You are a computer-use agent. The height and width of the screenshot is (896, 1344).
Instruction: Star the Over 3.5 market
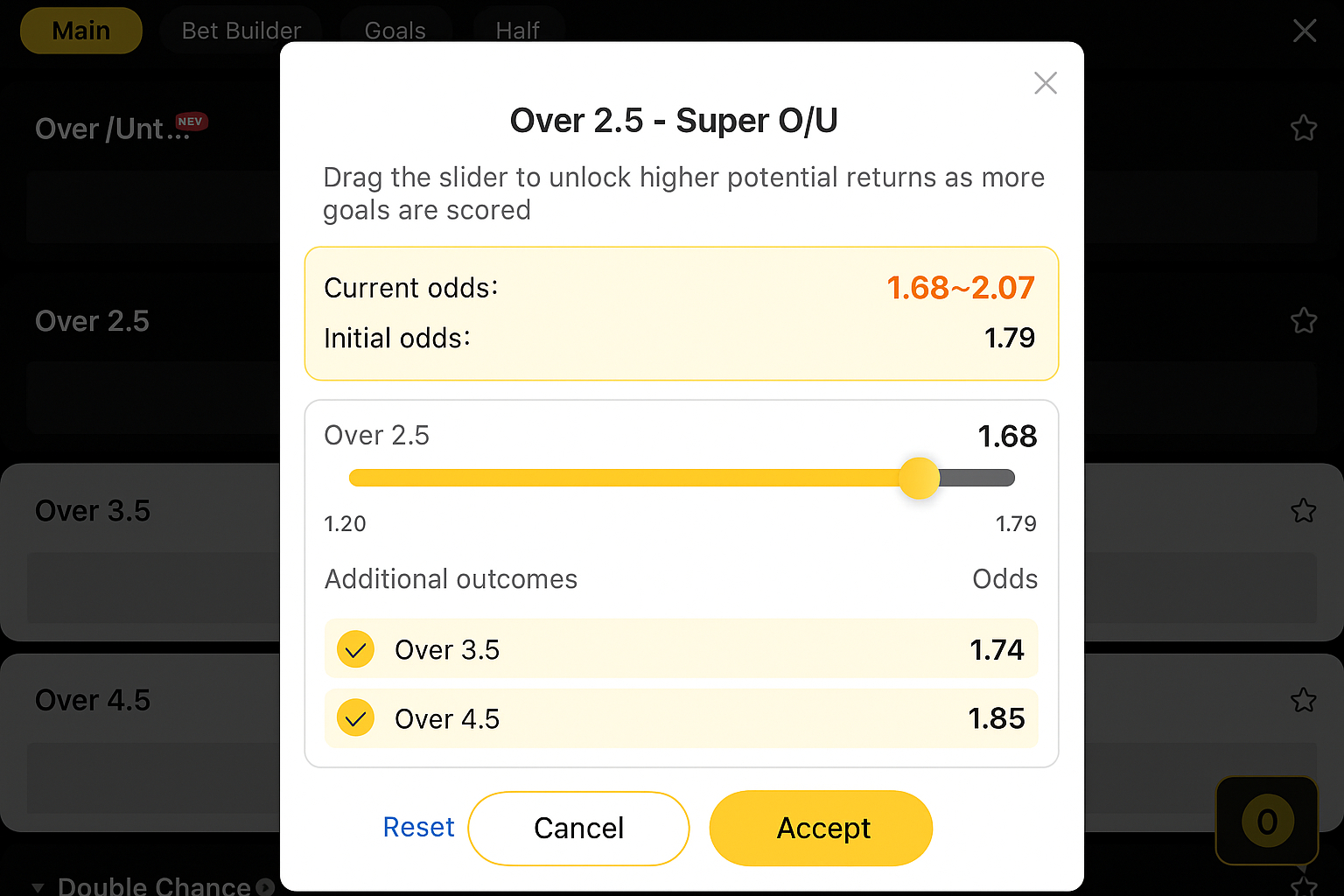click(x=1304, y=510)
